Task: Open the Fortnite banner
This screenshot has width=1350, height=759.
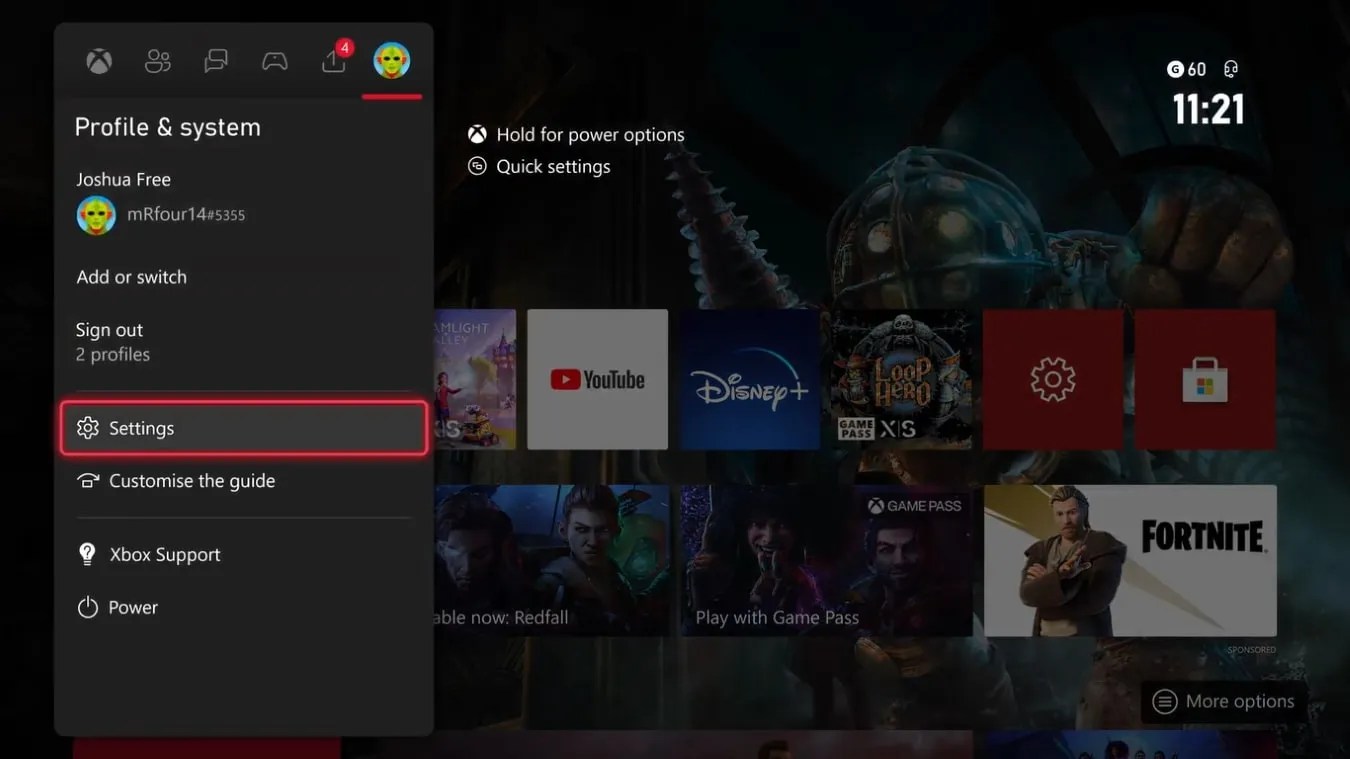Action: 1130,560
